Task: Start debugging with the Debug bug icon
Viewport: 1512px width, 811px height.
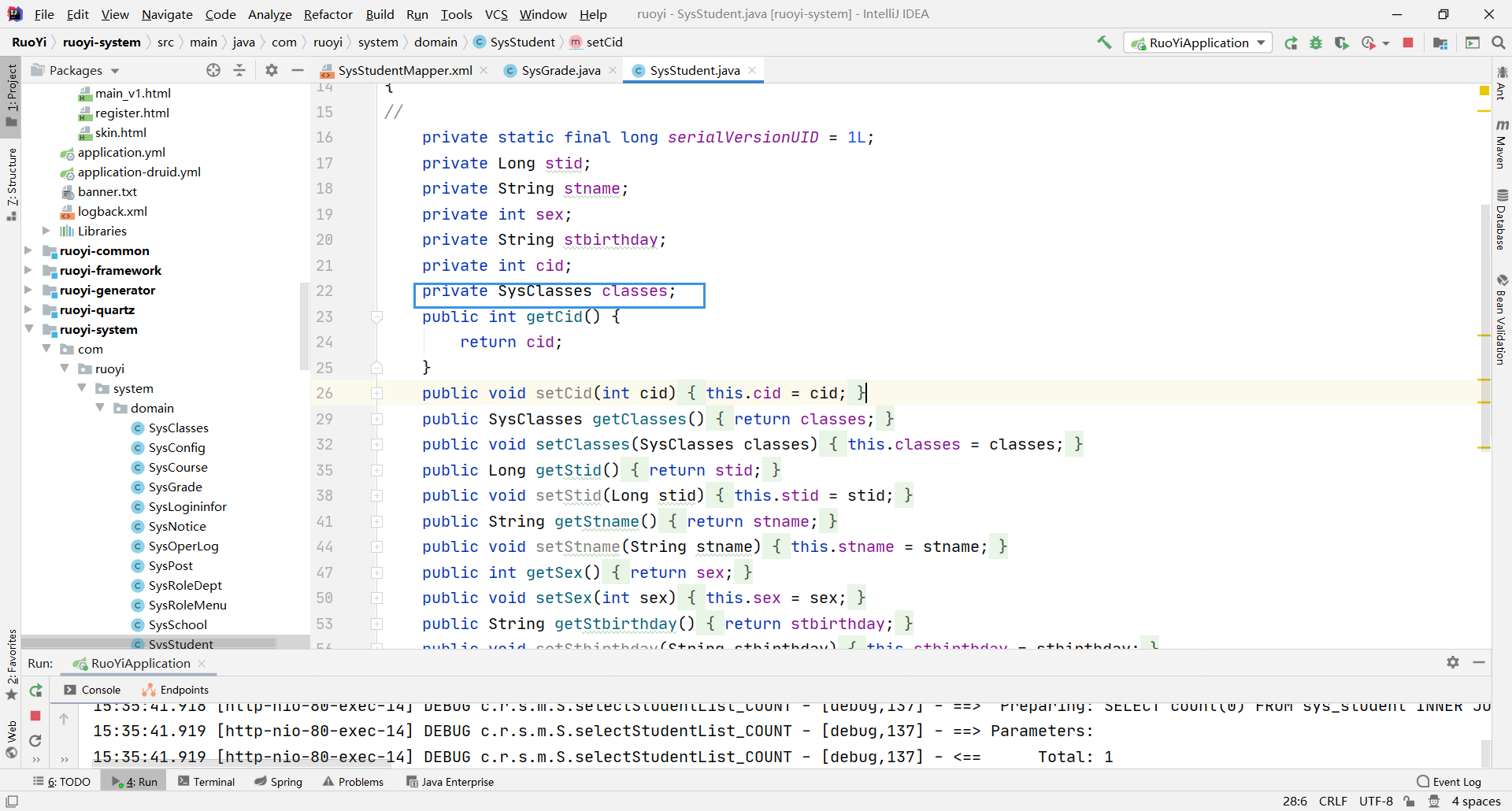Action: (x=1316, y=43)
